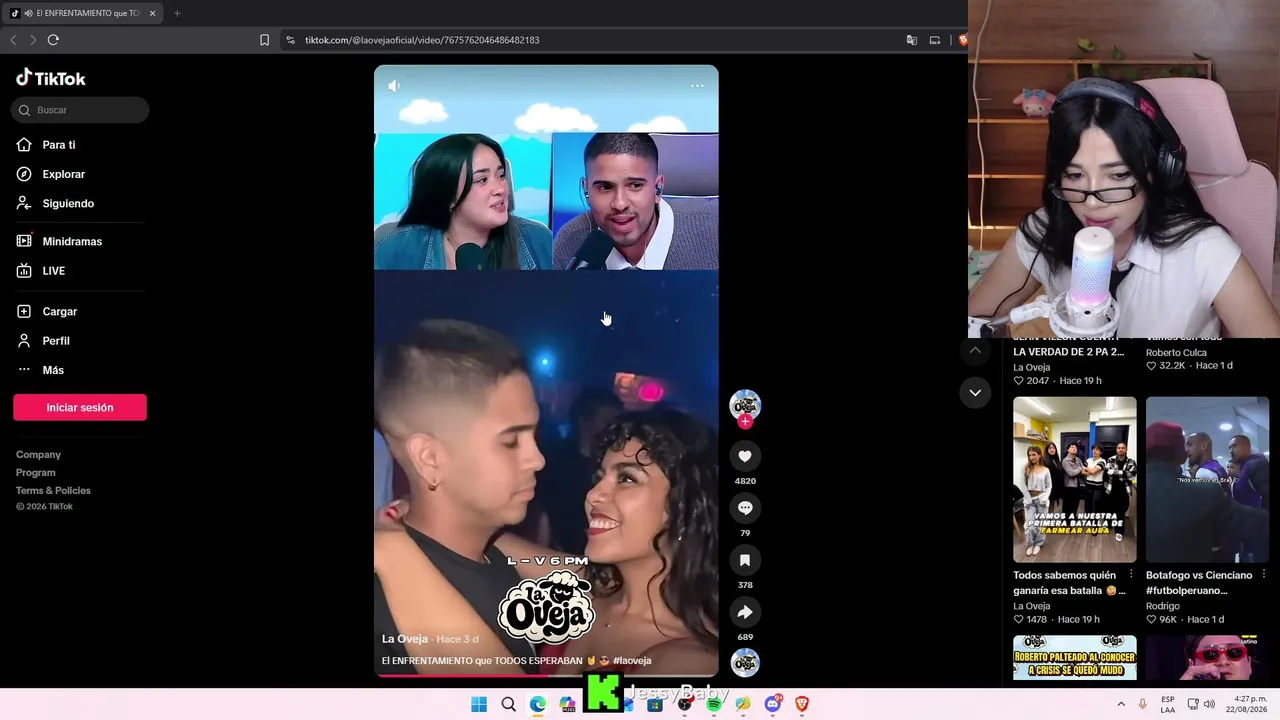Open Microsoft Edge from the taskbar

(537, 704)
